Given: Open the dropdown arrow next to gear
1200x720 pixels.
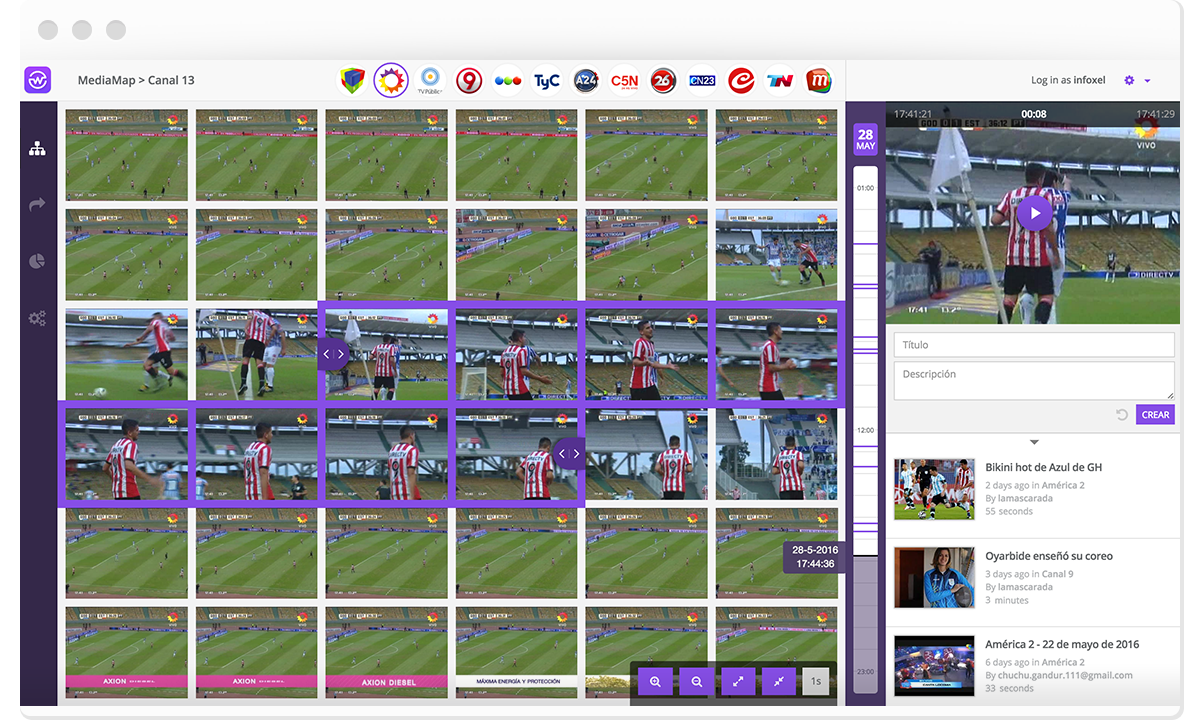Looking at the screenshot, I should pyautogui.click(x=1147, y=81).
